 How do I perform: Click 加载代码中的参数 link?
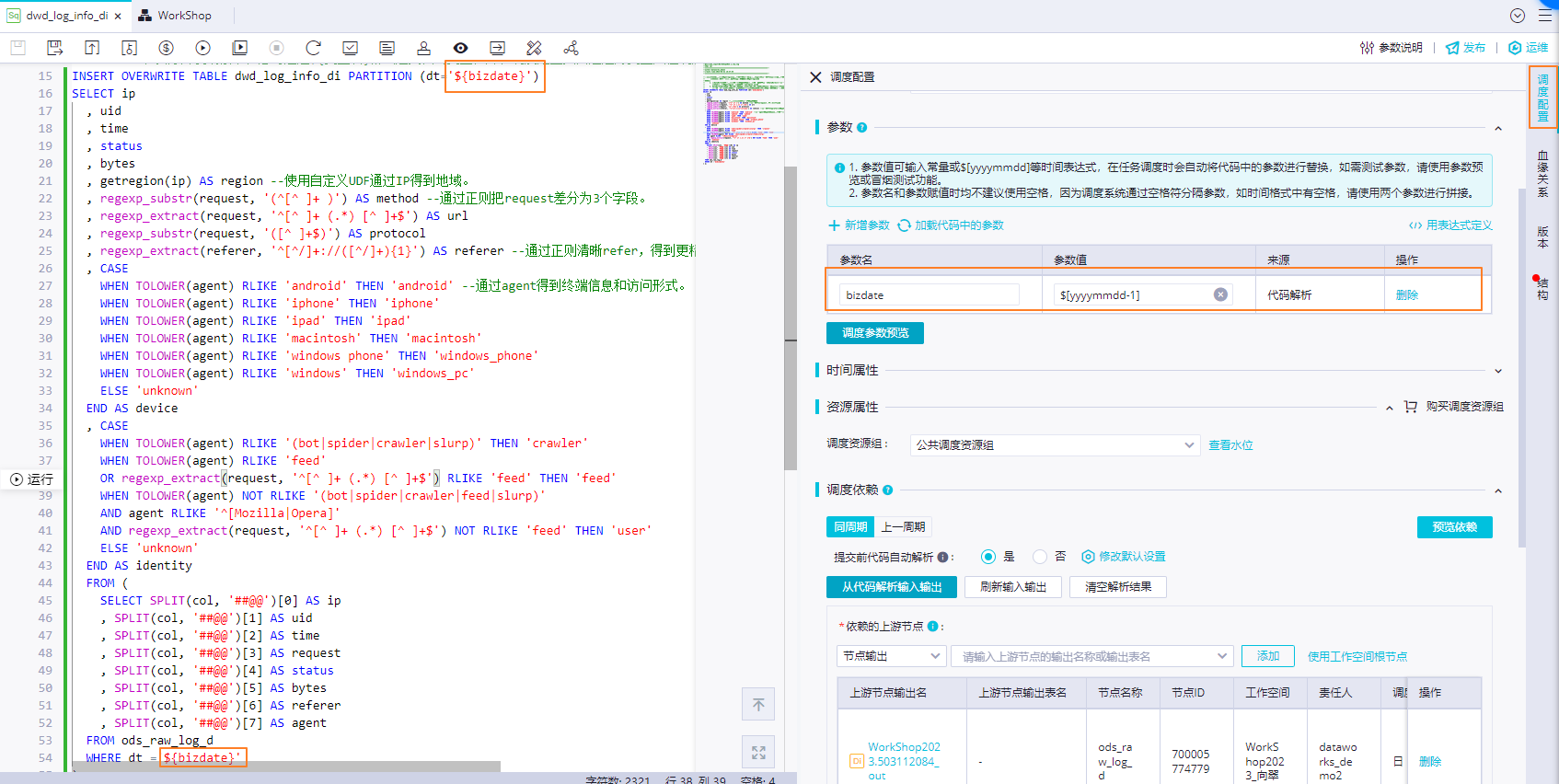tap(951, 225)
